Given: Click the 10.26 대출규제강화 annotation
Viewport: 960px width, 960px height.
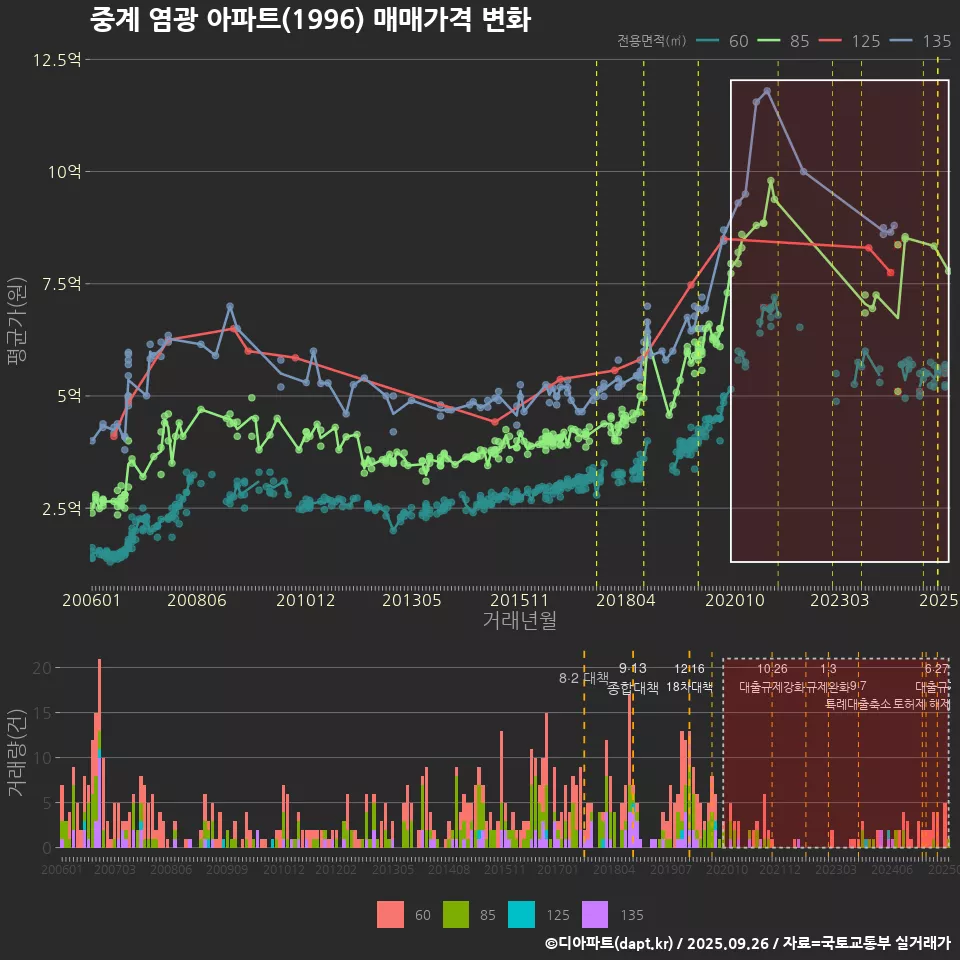Looking at the screenshot, I should tap(772, 678).
